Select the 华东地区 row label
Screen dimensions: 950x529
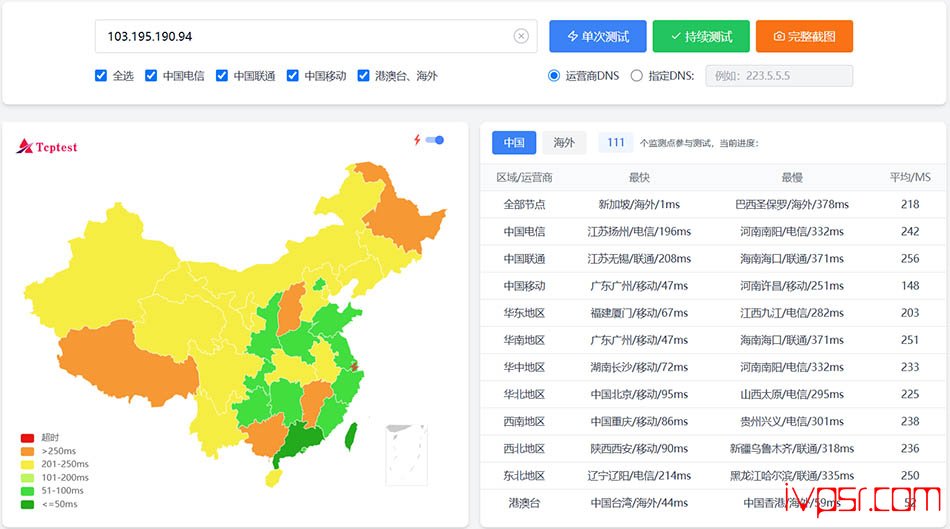click(524, 313)
